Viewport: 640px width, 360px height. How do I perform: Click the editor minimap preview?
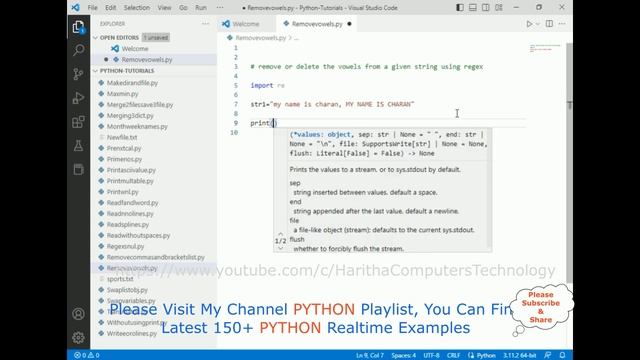(x=545, y=48)
